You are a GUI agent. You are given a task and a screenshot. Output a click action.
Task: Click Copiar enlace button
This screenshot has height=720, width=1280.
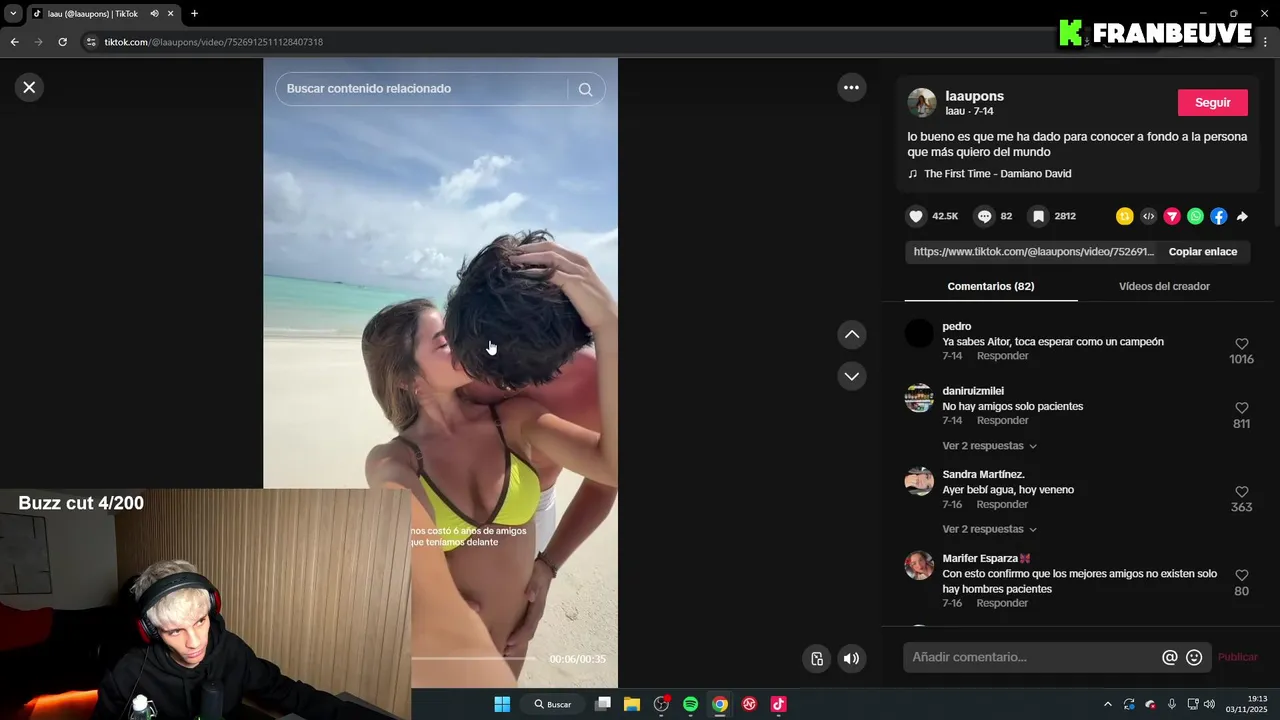(x=1203, y=252)
